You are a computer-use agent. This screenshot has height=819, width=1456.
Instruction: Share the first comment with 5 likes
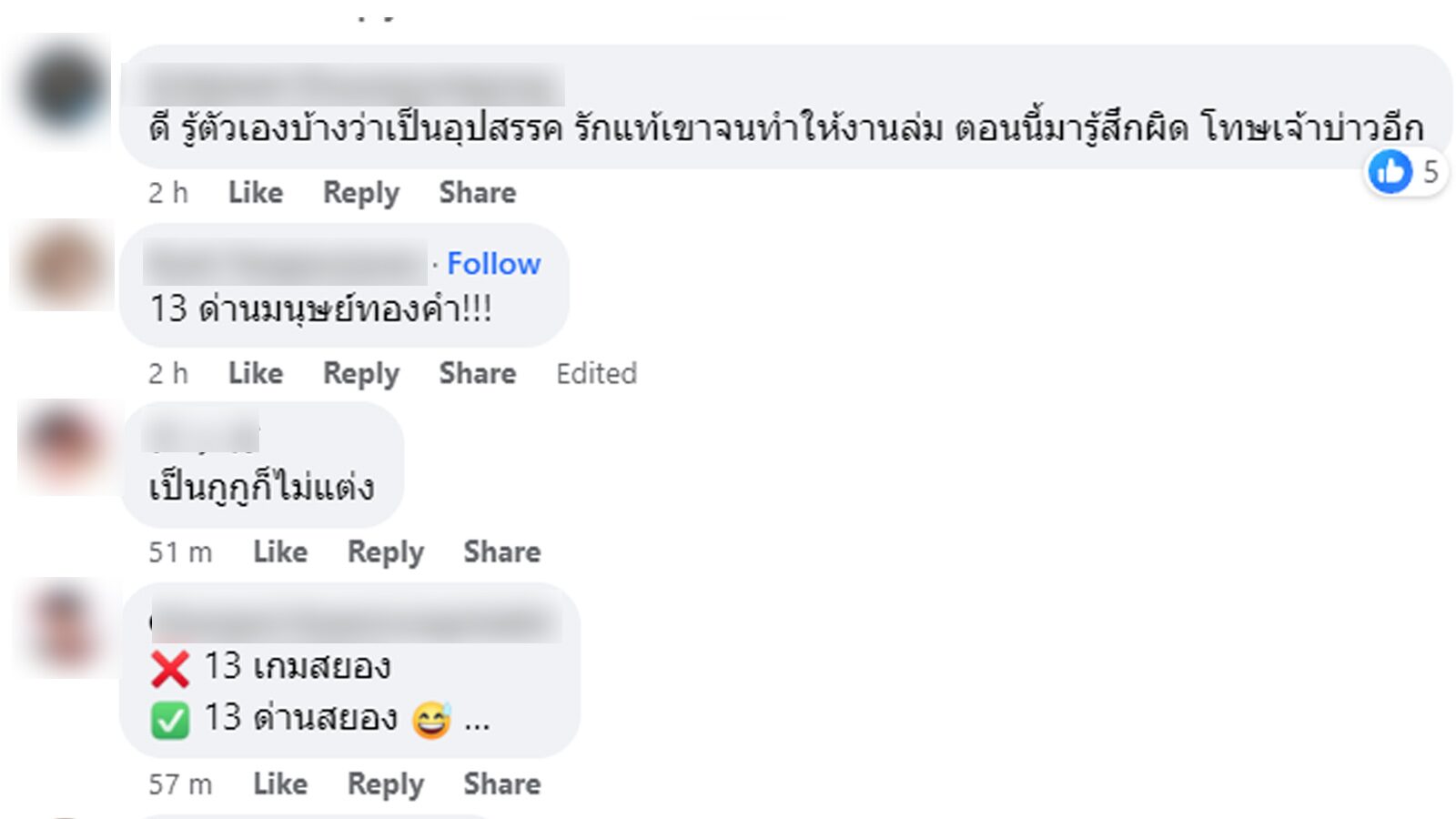(477, 193)
